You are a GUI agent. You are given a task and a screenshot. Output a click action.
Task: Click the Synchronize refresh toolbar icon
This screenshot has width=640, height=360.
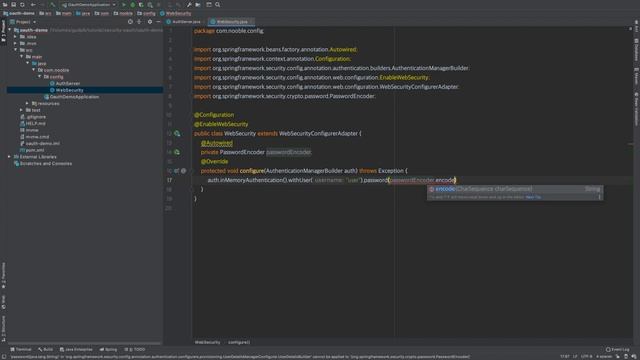[22, 4]
